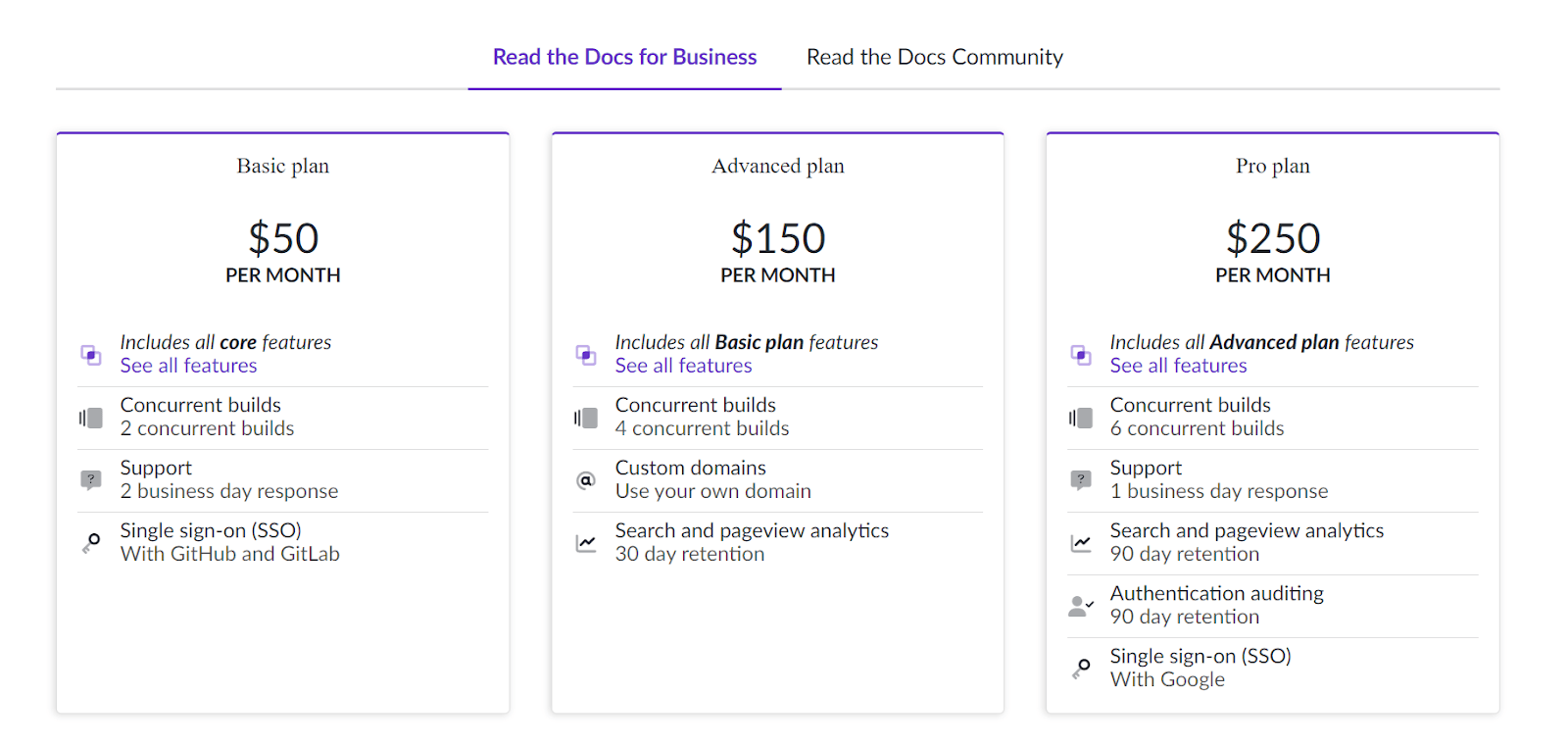This screenshot has height=744, width=1568.
Task: Click the analytics chart icon in Advanced plan
Action: [586, 543]
